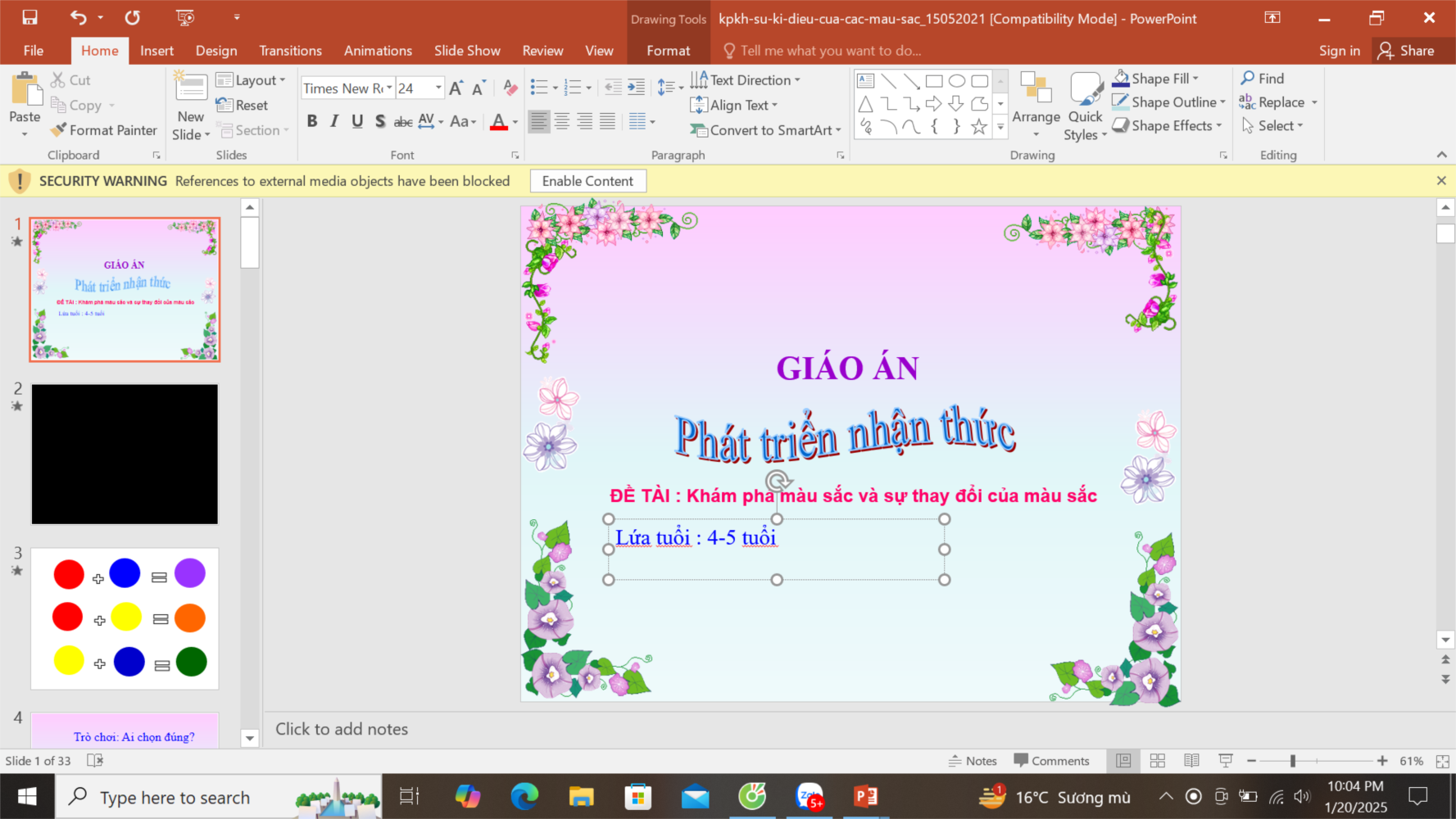Screen dimensions: 1456x819
Task: Open Reading View from the status bar
Action: [x=1191, y=761]
